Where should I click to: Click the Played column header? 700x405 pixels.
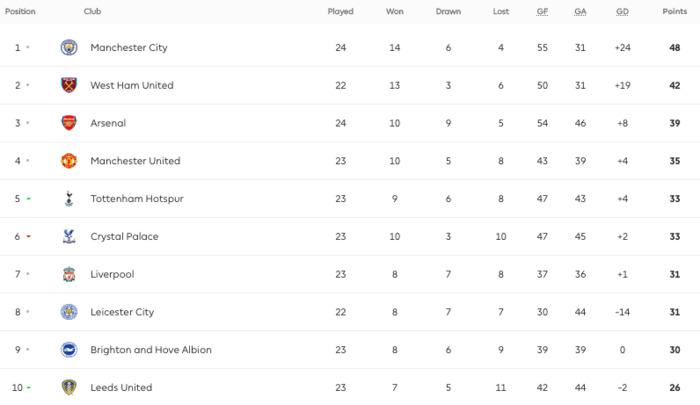pyautogui.click(x=340, y=12)
